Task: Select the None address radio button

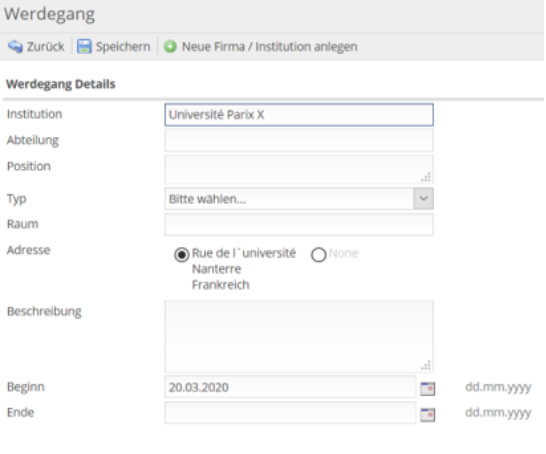Action: pos(318,255)
